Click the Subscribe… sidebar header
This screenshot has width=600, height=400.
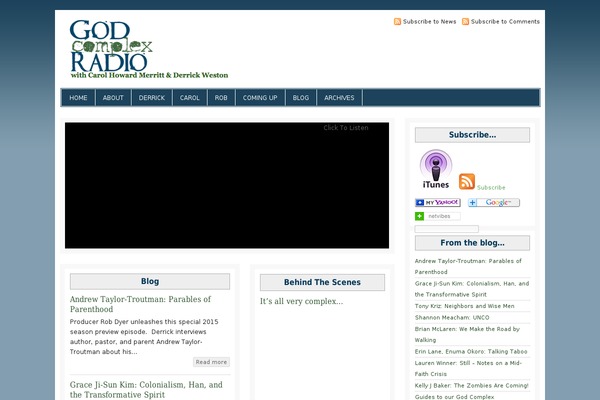(473, 135)
